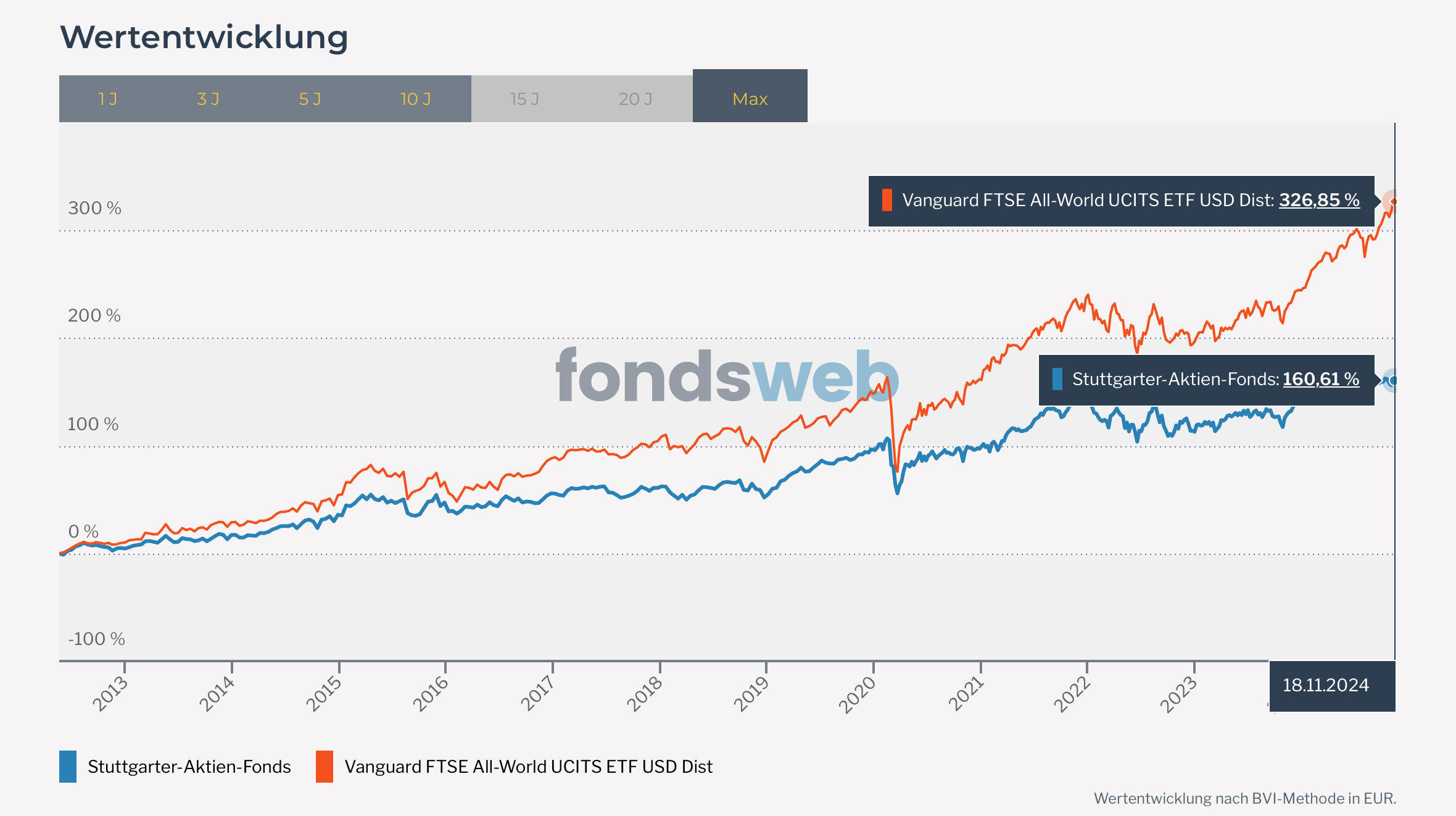
Task: Choose the 5 J time range tab
Action: [310, 99]
